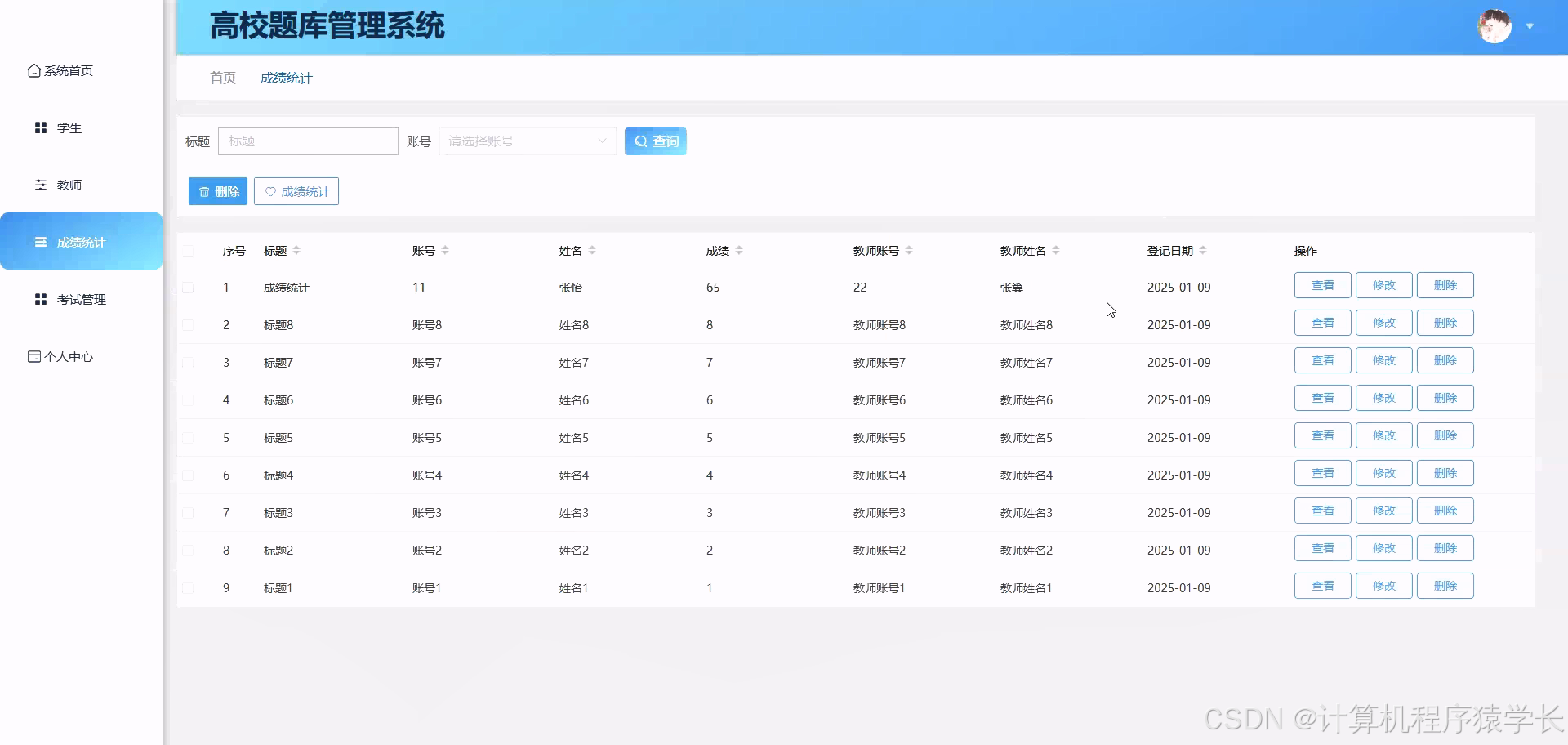The width and height of the screenshot is (1568, 745).
Task: Sort the table by 姓名 column arrows
Action: point(592,251)
